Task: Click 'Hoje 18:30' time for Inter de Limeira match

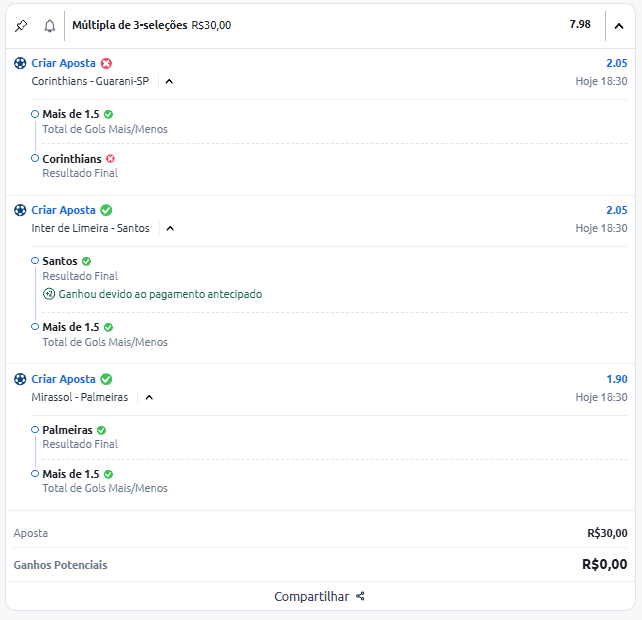Action: (x=601, y=228)
